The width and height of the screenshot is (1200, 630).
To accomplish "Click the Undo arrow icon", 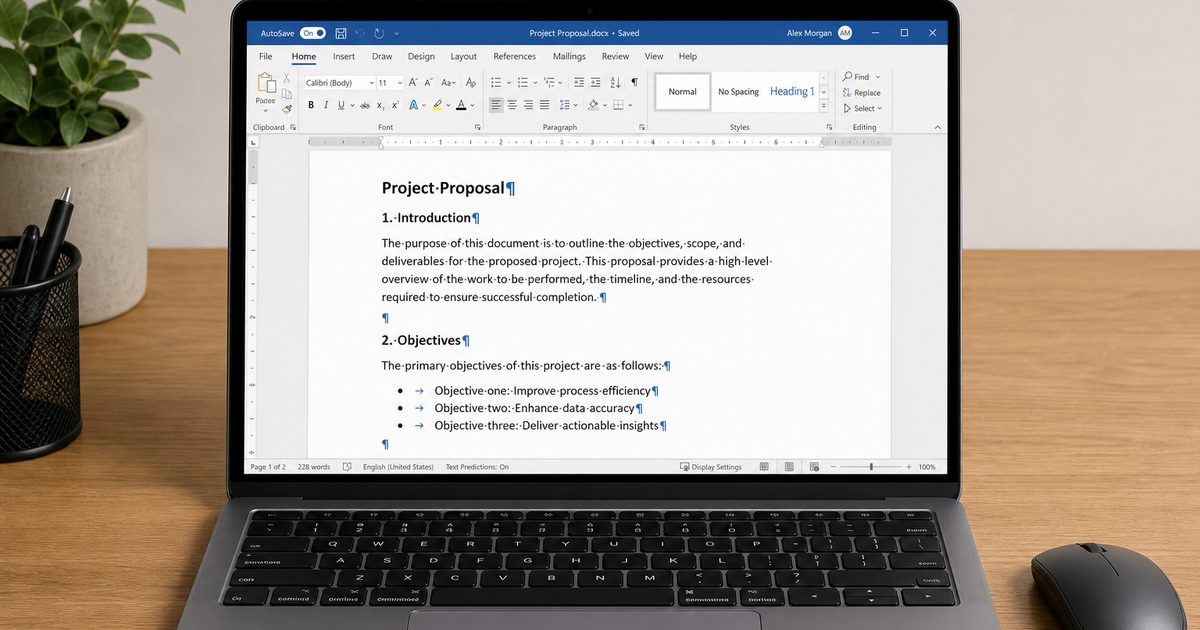I will point(361,33).
